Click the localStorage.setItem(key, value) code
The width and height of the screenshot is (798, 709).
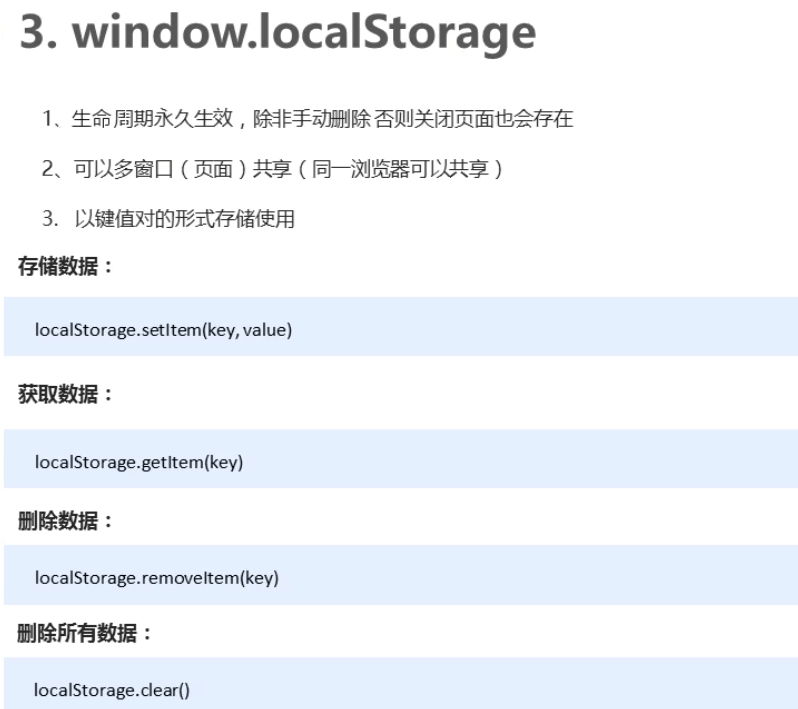click(163, 330)
